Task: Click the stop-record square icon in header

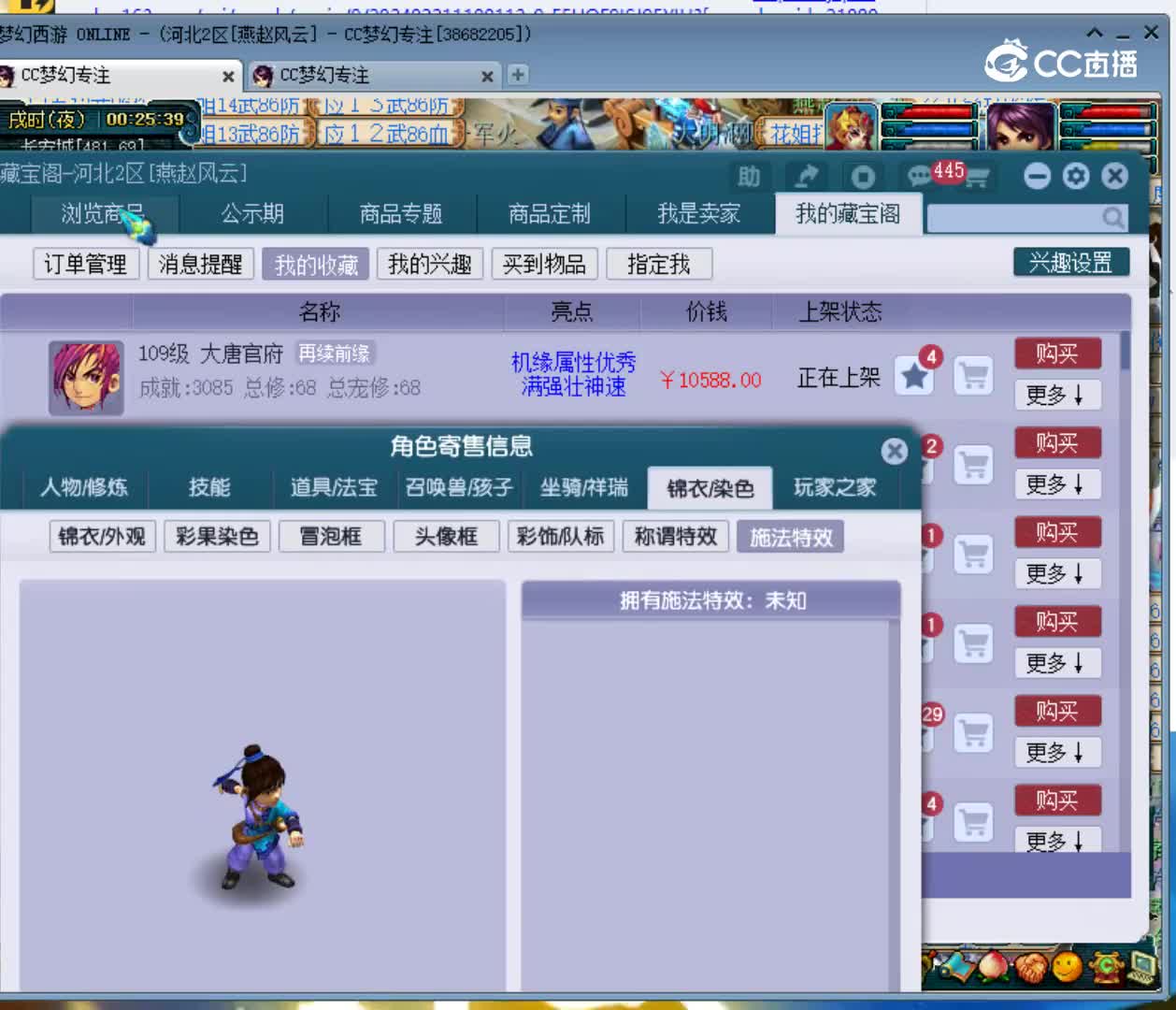Action: pyautogui.click(x=862, y=176)
